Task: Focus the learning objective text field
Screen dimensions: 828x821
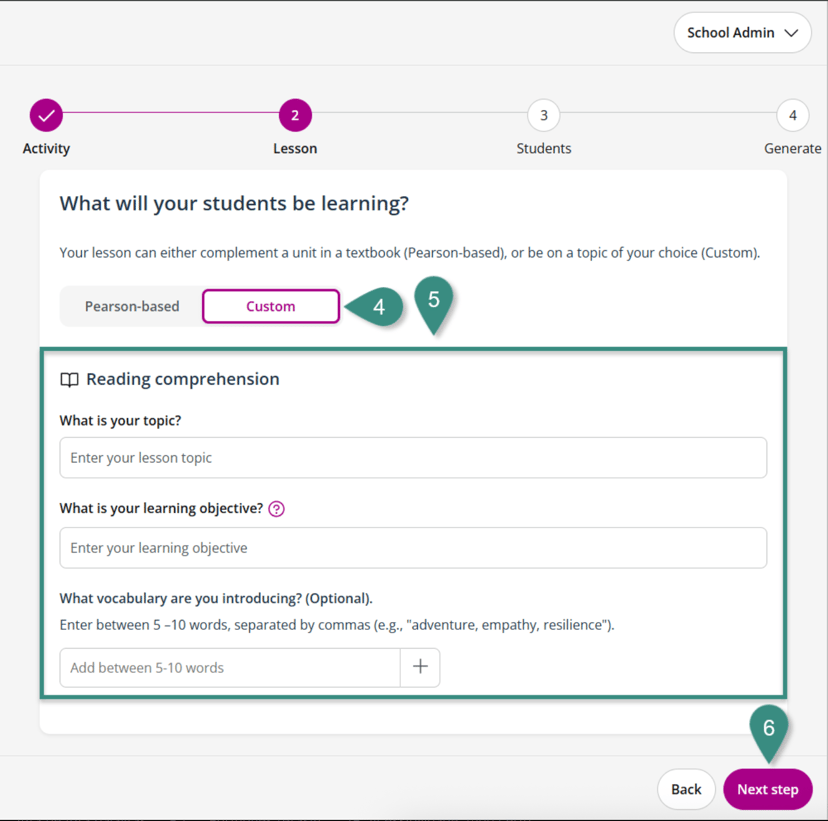Action: pyautogui.click(x=413, y=547)
